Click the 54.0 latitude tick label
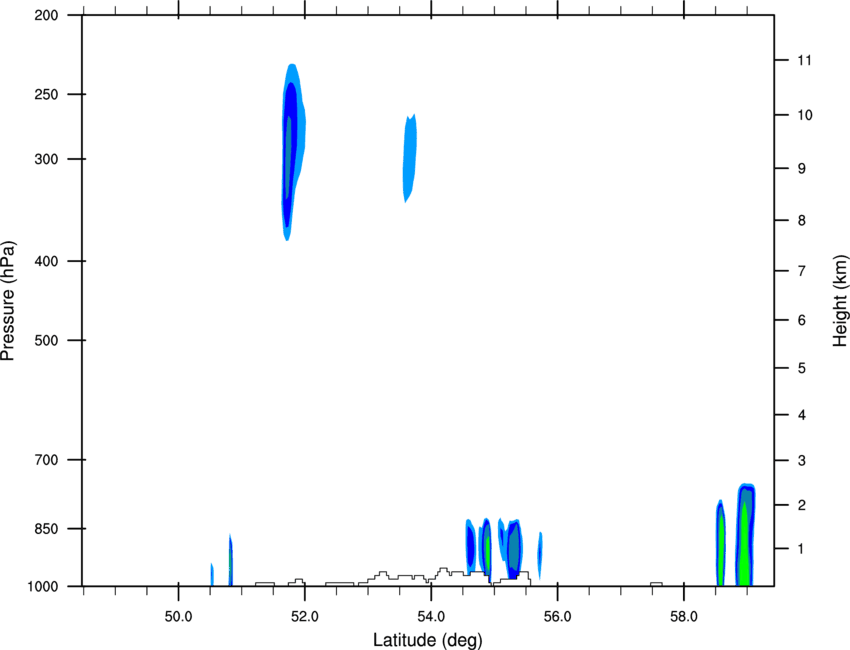Screen dimensions: 850x650 (x=431, y=617)
